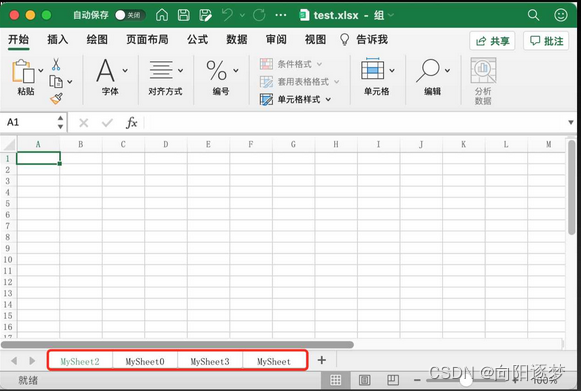The image size is (581, 391).
Task: Open 套用表格格式 table format menu
Action: click(x=299, y=82)
